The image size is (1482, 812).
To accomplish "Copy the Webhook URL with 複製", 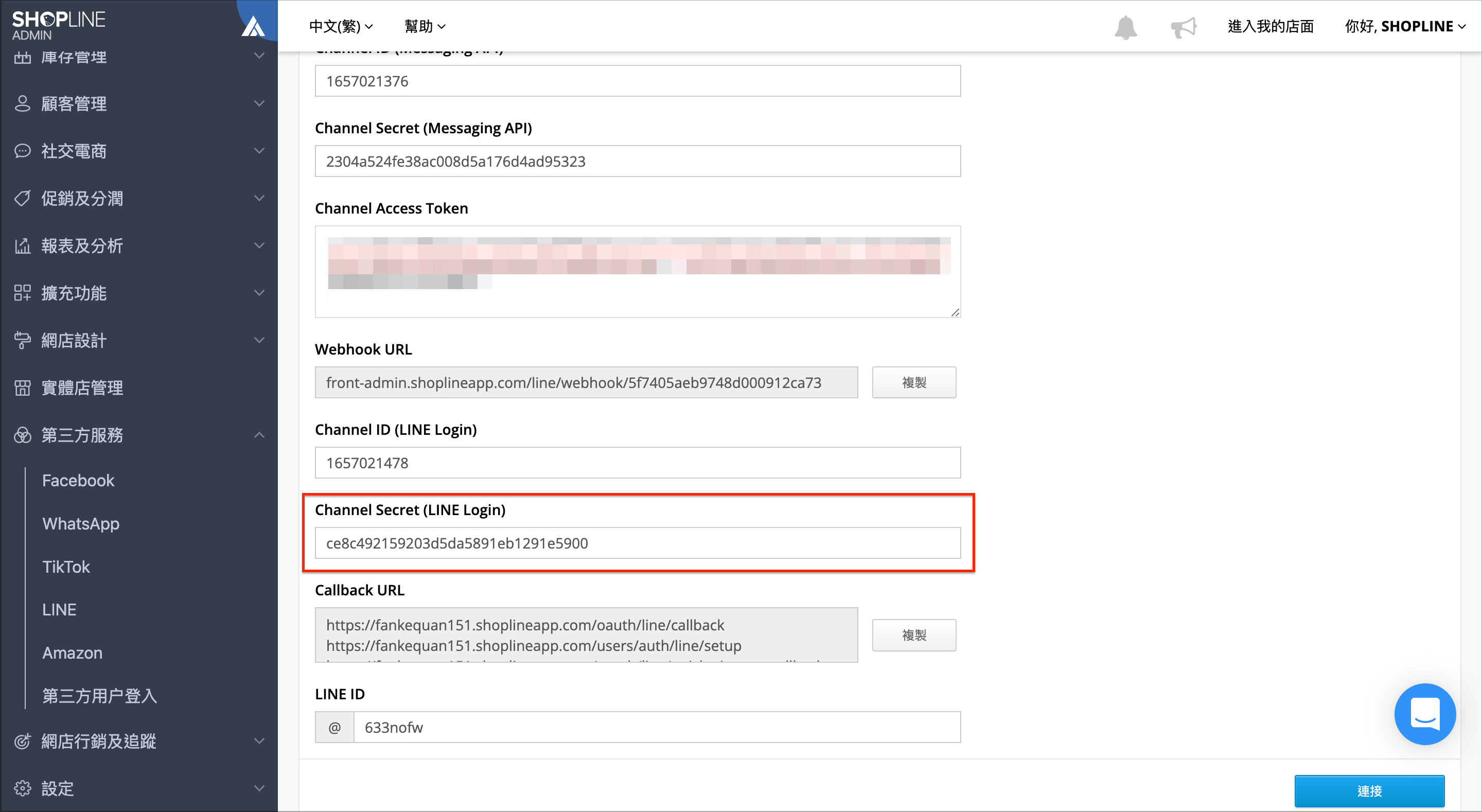I will pyautogui.click(x=914, y=383).
